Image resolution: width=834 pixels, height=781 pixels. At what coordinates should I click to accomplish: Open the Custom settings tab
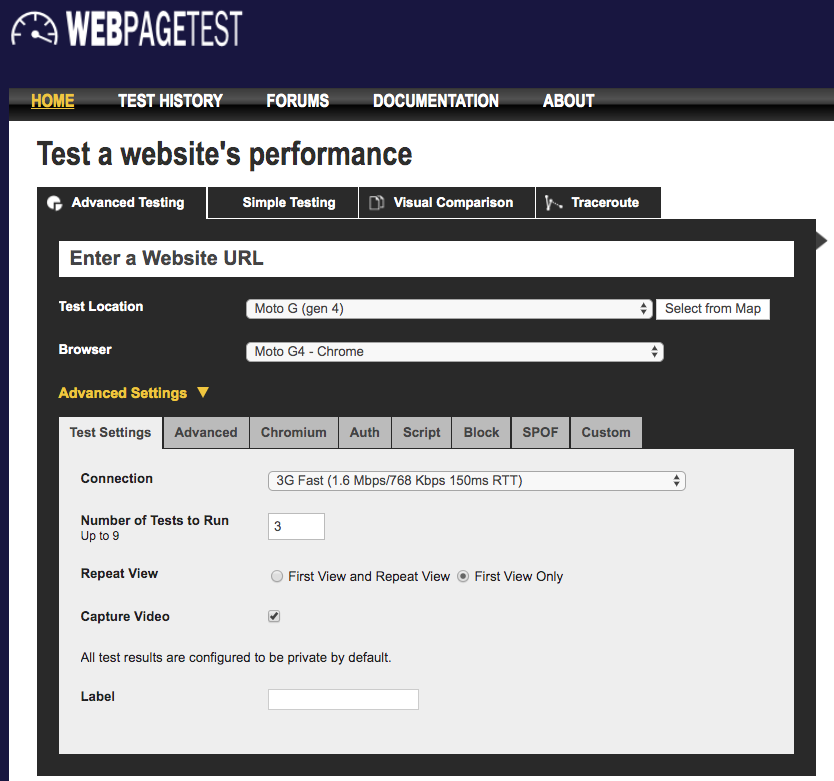click(606, 433)
